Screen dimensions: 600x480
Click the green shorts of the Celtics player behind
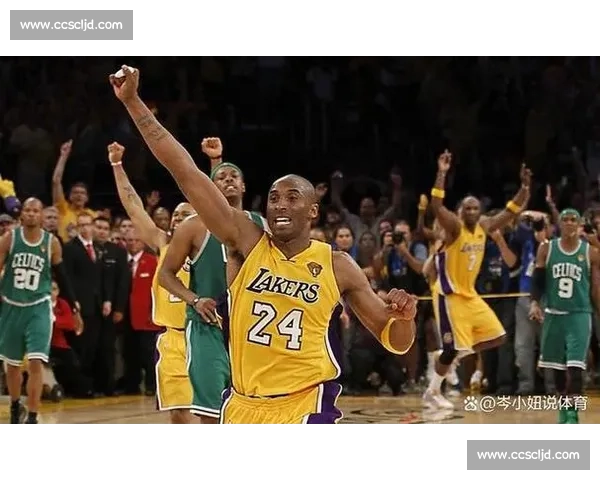click(x=206, y=365)
